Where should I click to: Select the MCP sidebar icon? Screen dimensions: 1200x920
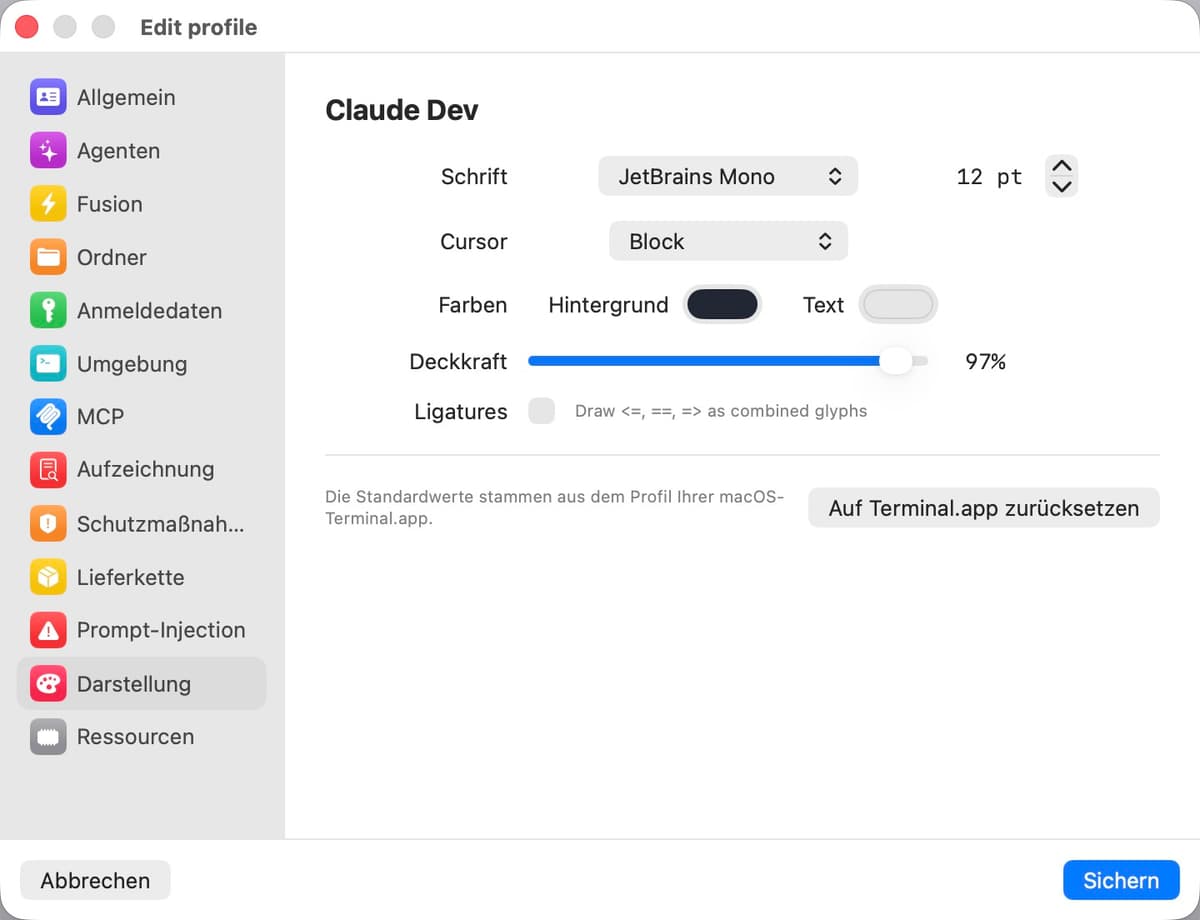48,417
